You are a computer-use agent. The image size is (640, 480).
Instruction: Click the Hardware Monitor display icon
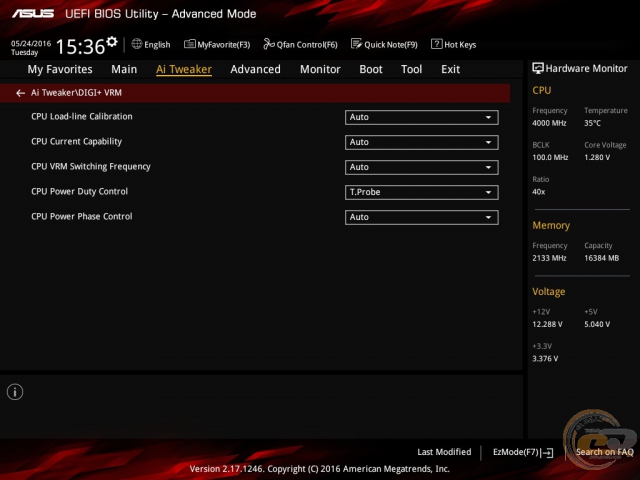(538, 68)
